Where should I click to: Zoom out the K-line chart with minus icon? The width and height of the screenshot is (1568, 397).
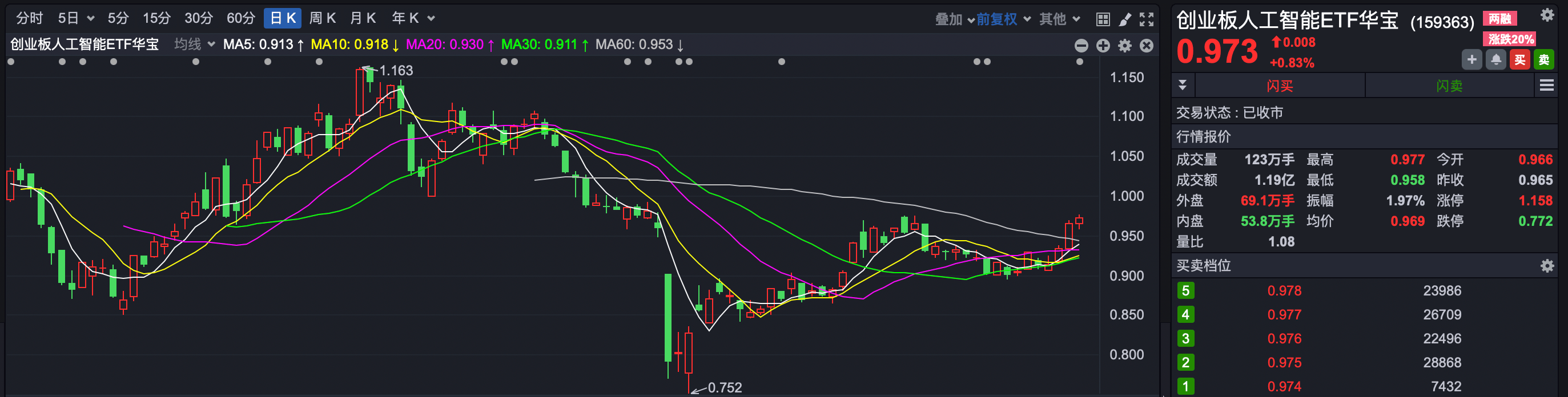1081,46
